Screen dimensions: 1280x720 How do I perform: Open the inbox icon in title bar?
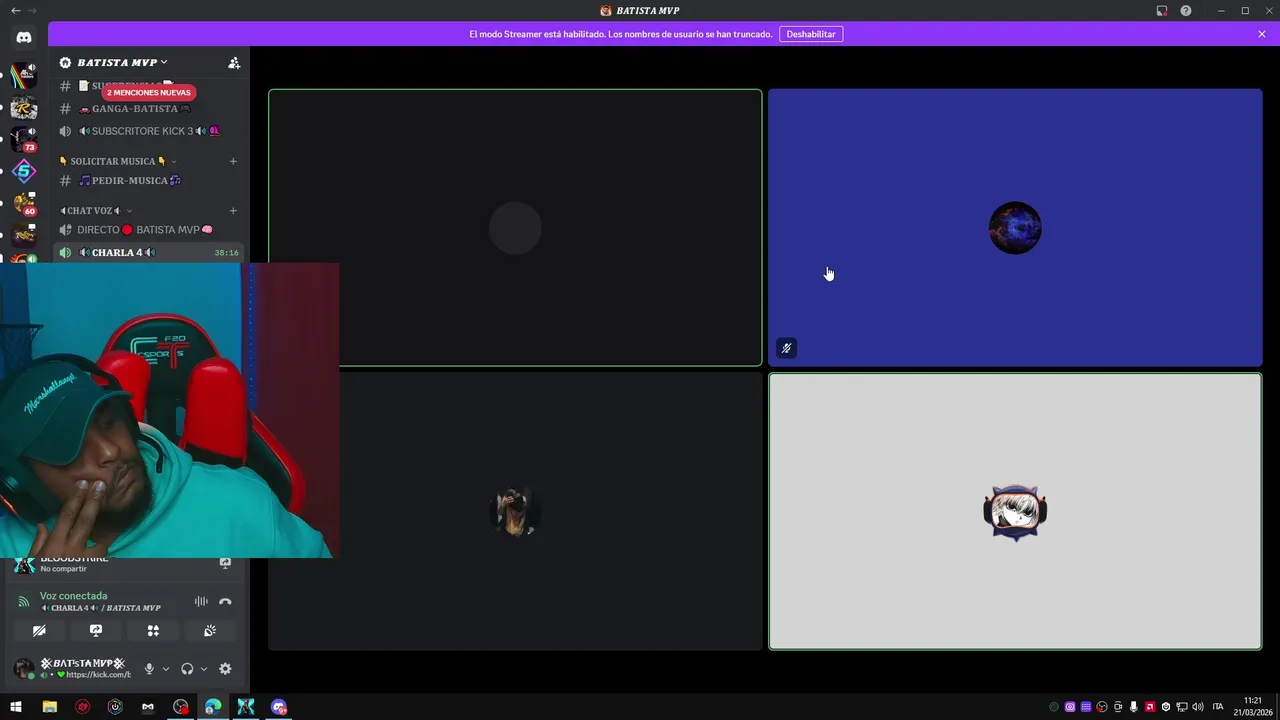[x=1162, y=10]
